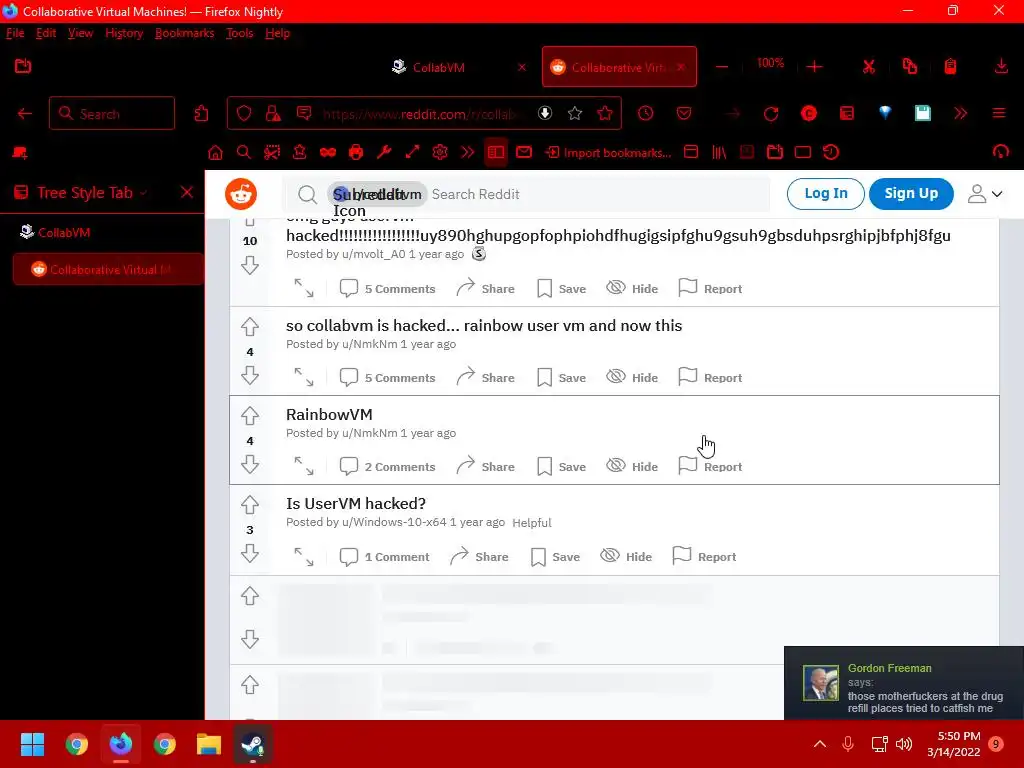This screenshot has height=768, width=1024.
Task: Open Steam from the taskbar
Action: pos(253,744)
